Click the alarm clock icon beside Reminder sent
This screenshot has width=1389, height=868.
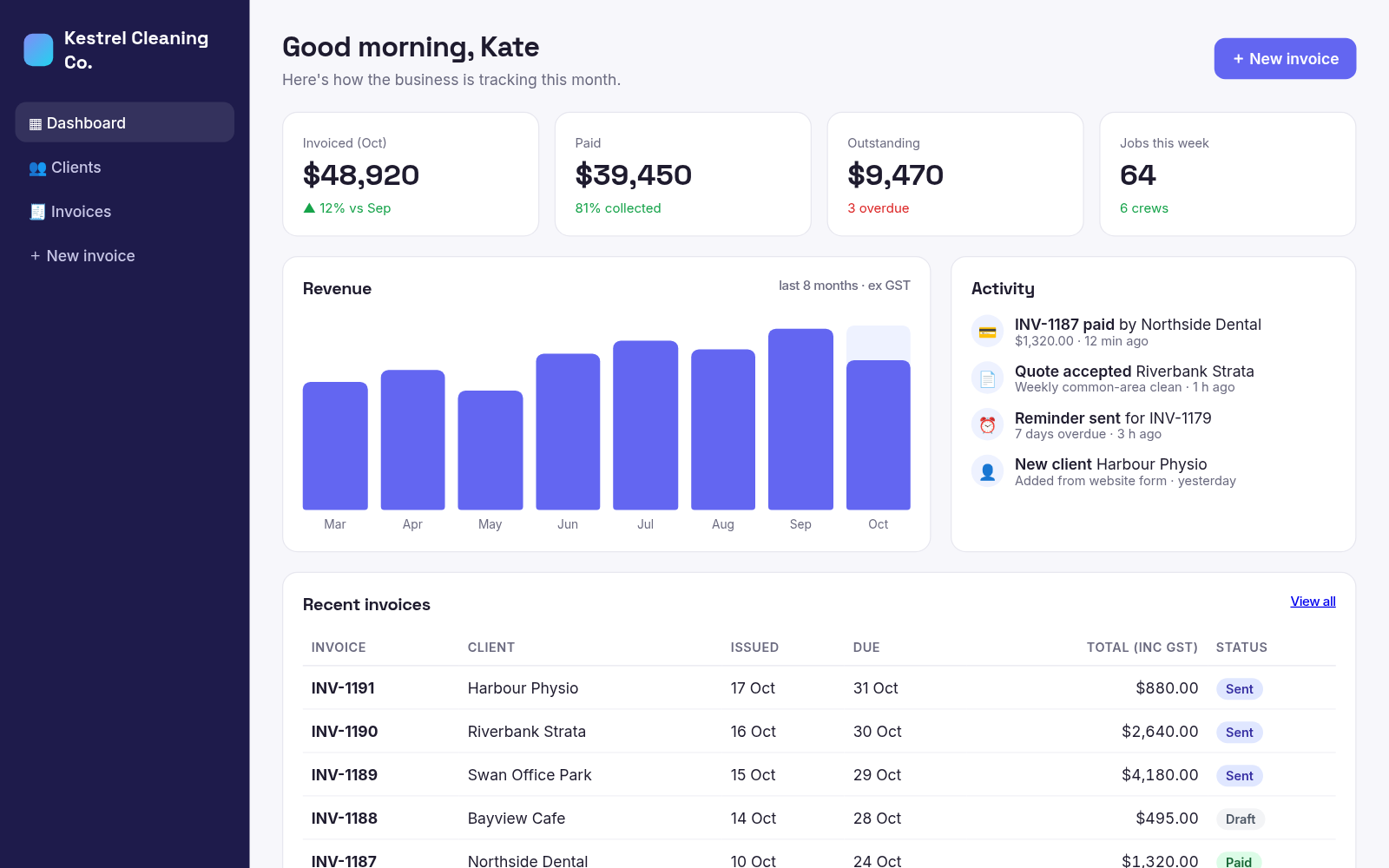click(x=987, y=425)
